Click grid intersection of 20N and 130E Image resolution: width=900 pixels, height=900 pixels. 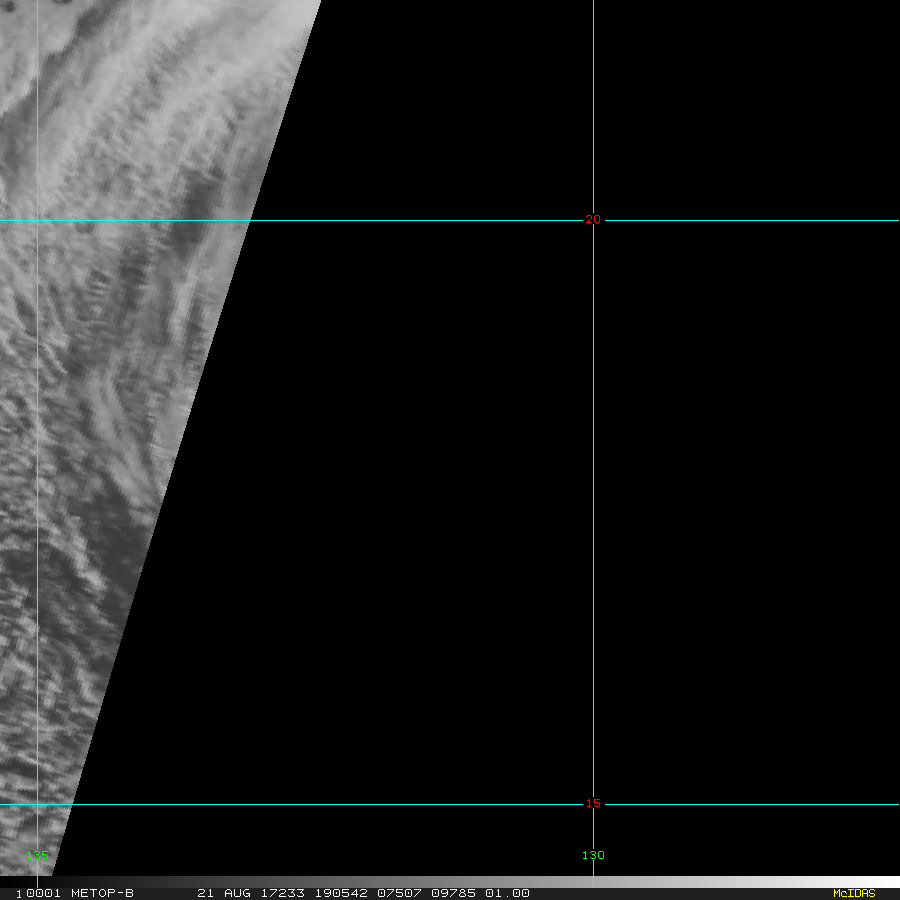[593, 220]
